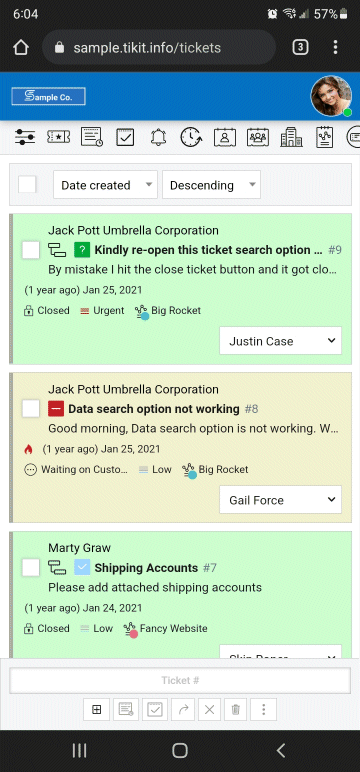Open the companies building icon
Image resolution: width=360 pixels, height=772 pixels.
coord(292,137)
